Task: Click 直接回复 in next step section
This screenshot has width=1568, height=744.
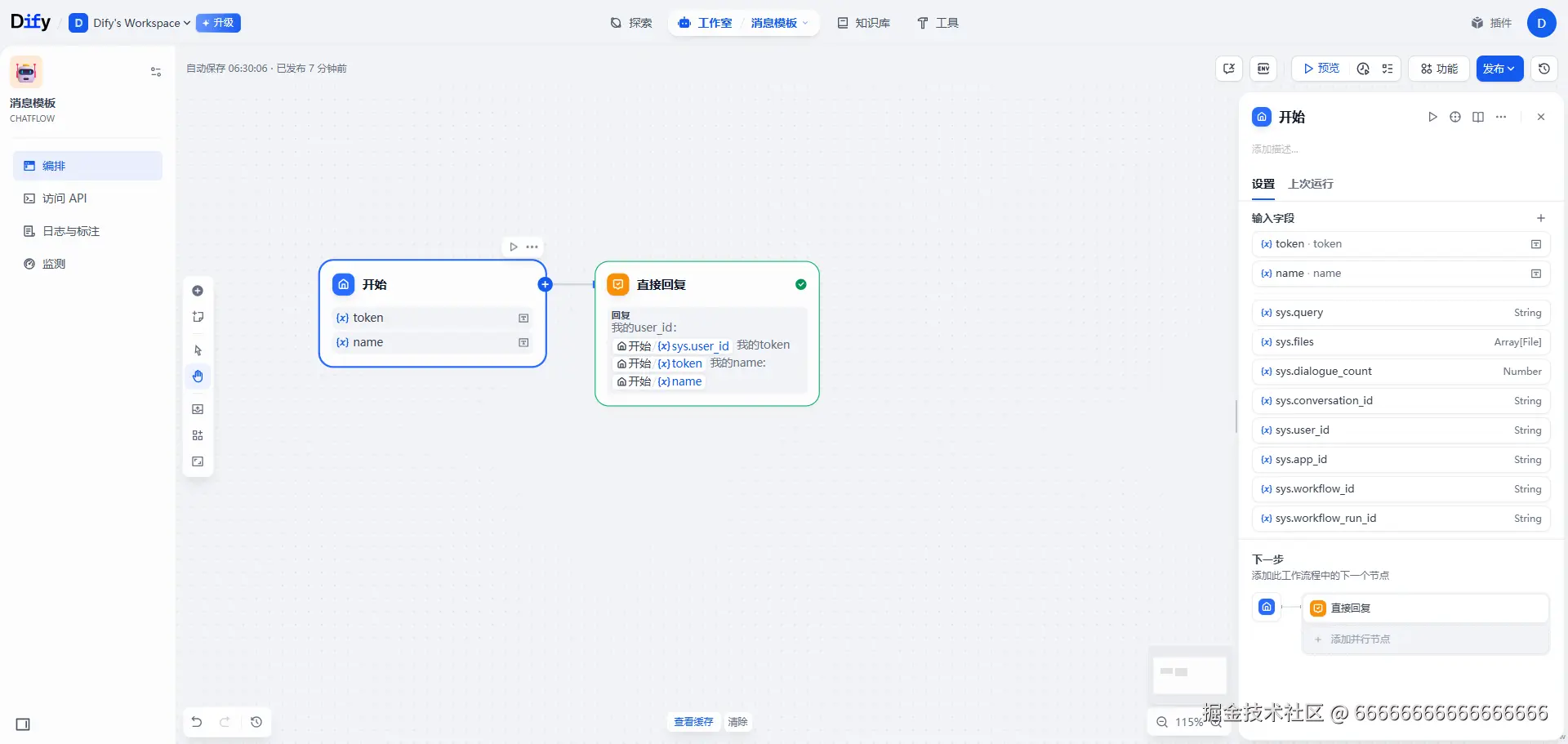Action: [1425, 608]
